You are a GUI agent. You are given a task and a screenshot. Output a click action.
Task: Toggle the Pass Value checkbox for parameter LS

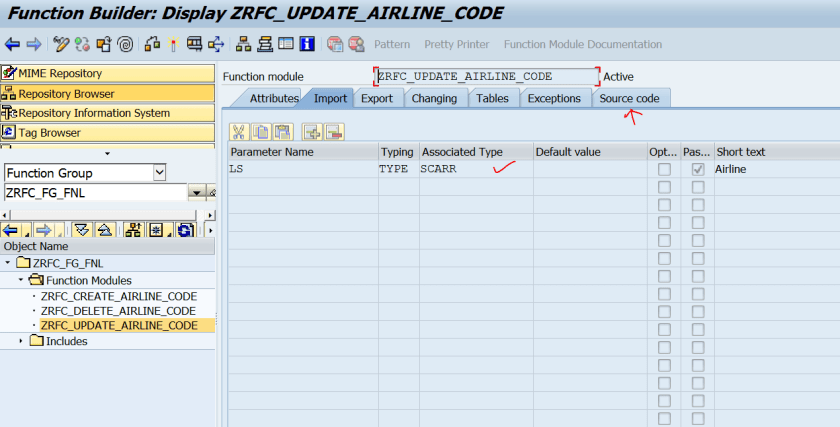(698, 169)
